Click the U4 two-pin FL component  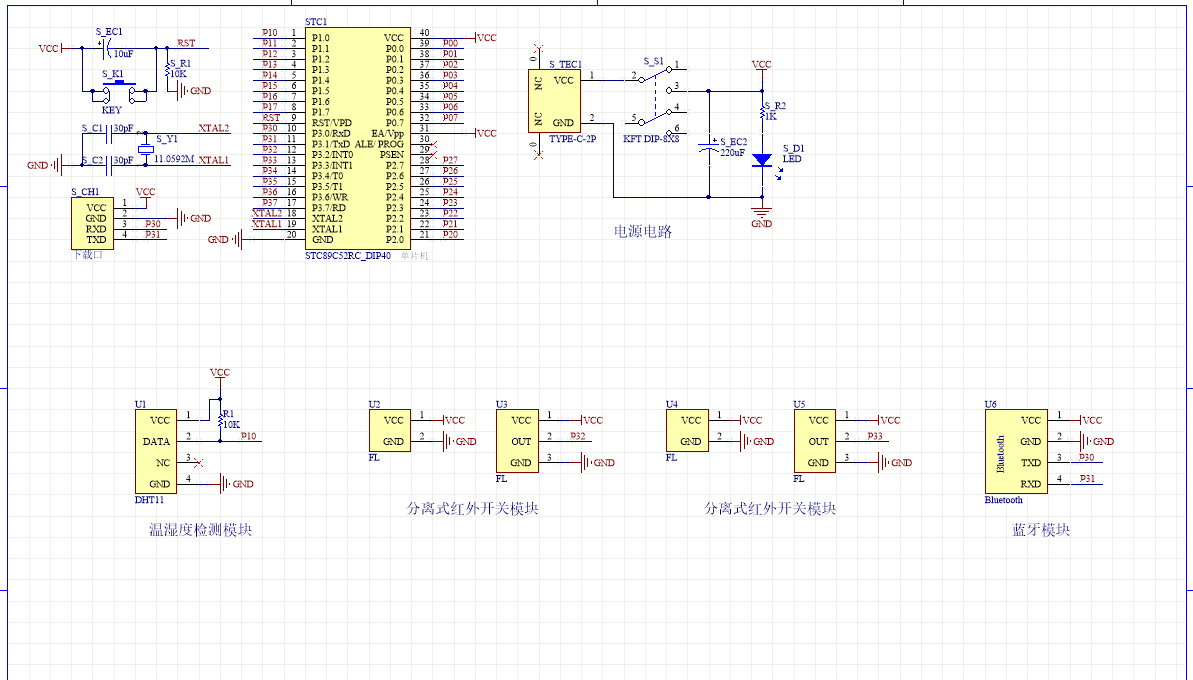click(x=690, y=431)
